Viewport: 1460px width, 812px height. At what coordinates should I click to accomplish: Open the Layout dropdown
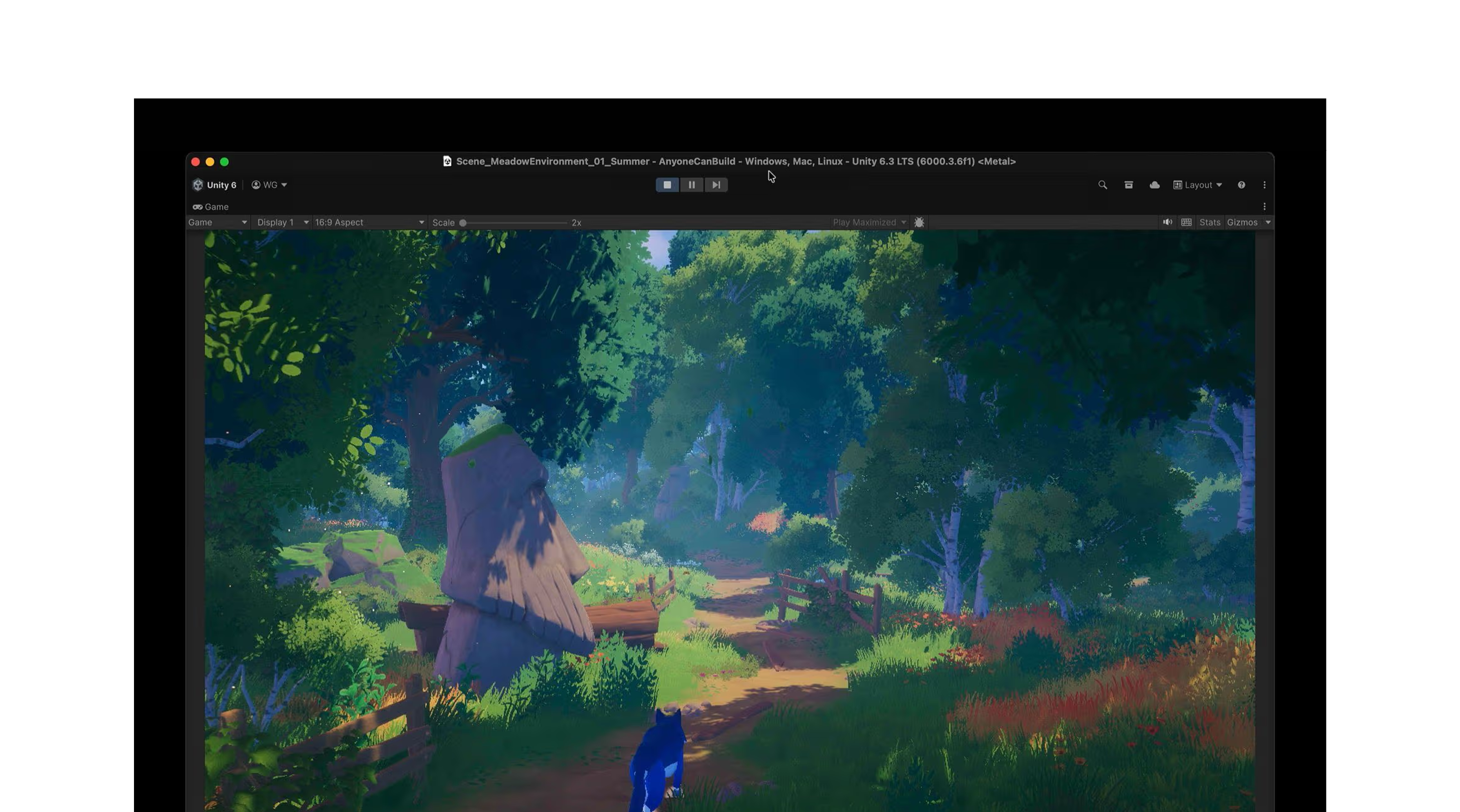(1197, 185)
